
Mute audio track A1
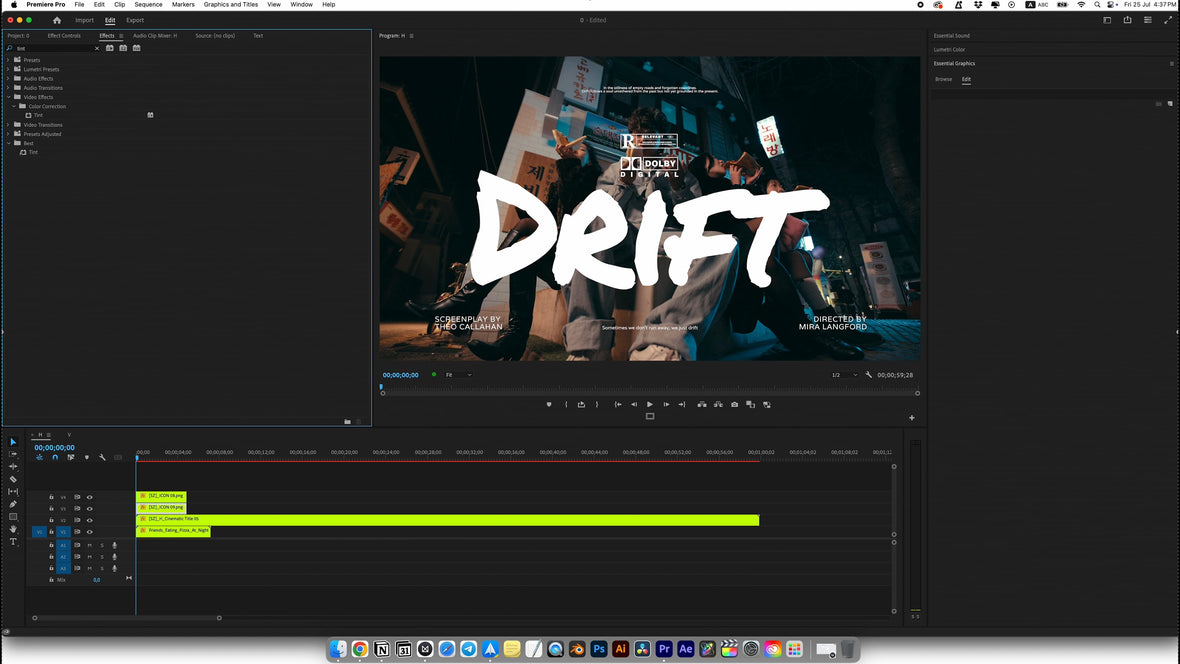point(89,545)
